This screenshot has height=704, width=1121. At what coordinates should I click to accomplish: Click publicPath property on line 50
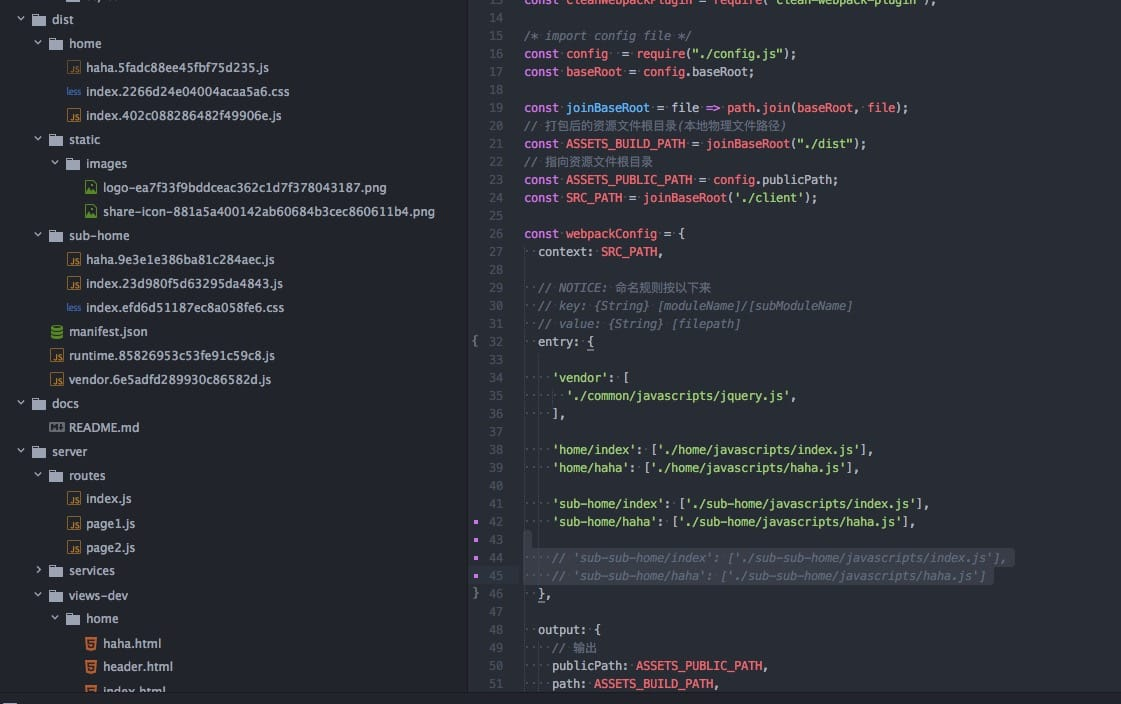pos(590,666)
